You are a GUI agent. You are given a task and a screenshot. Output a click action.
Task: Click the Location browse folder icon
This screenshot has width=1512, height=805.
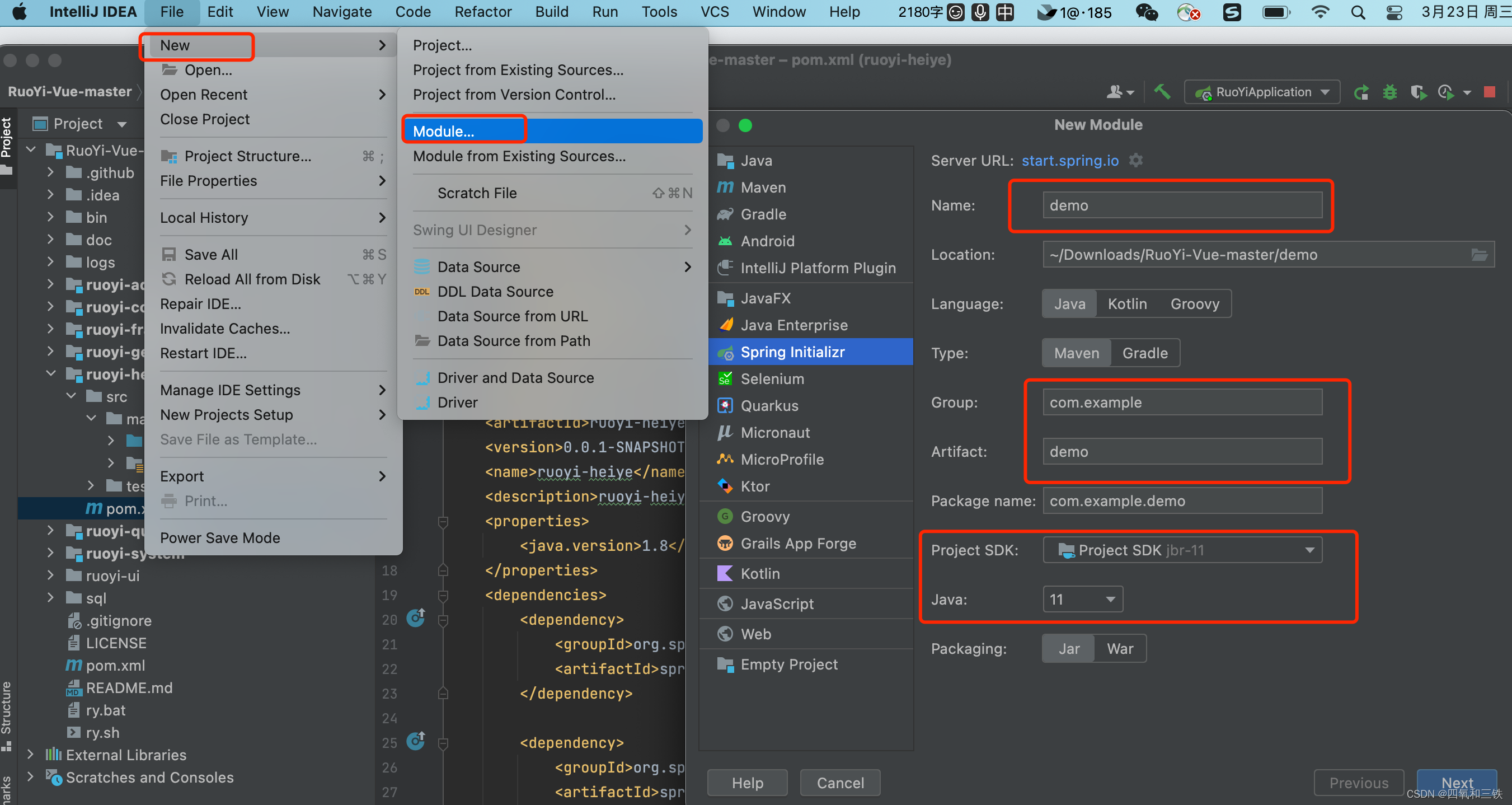coord(1479,254)
